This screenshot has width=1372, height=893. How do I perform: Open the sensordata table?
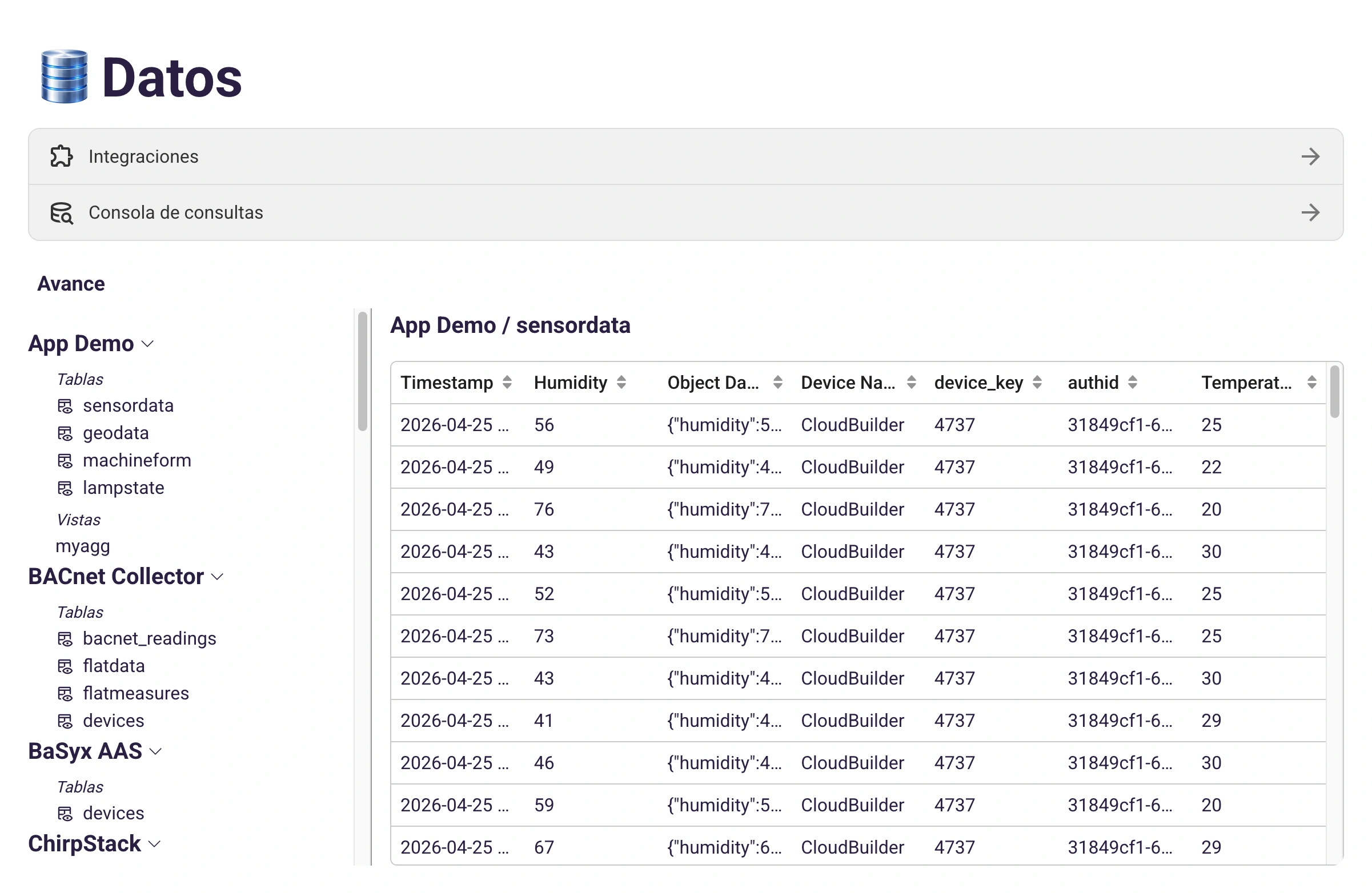point(128,405)
